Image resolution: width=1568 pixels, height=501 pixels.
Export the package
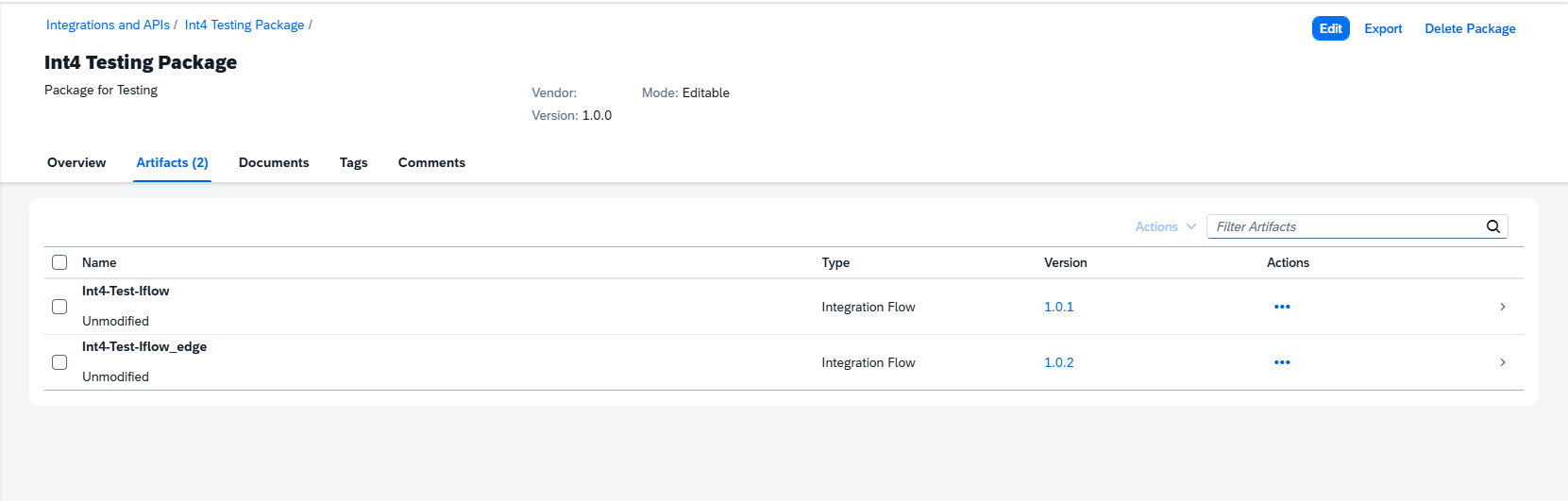pyautogui.click(x=1383, y=28)
